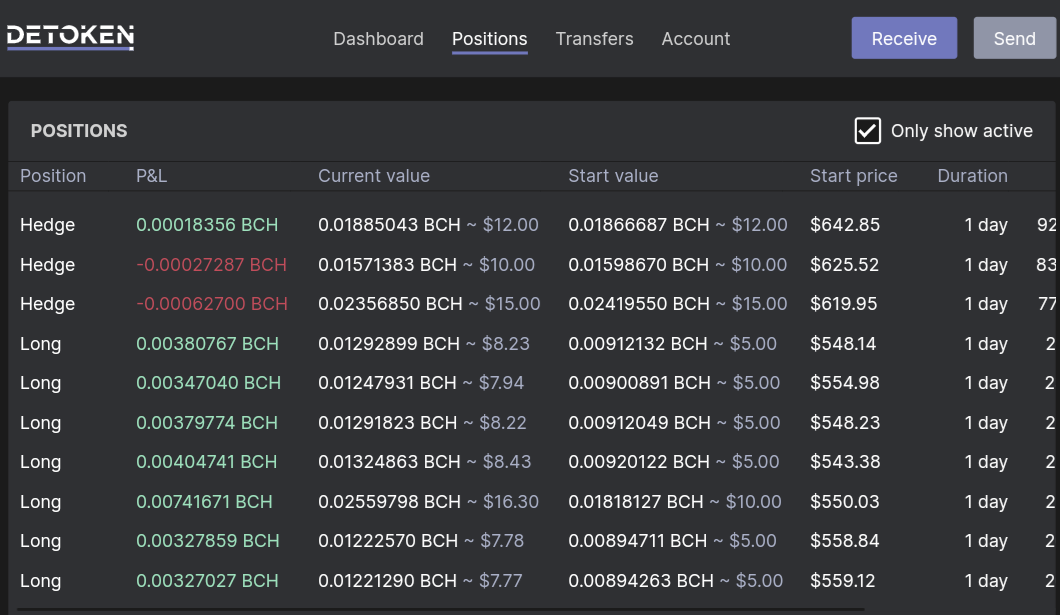The width and height of the screenshot is (1060, 615).
Task: Click start price $619.95
Action: pos(844,303)
